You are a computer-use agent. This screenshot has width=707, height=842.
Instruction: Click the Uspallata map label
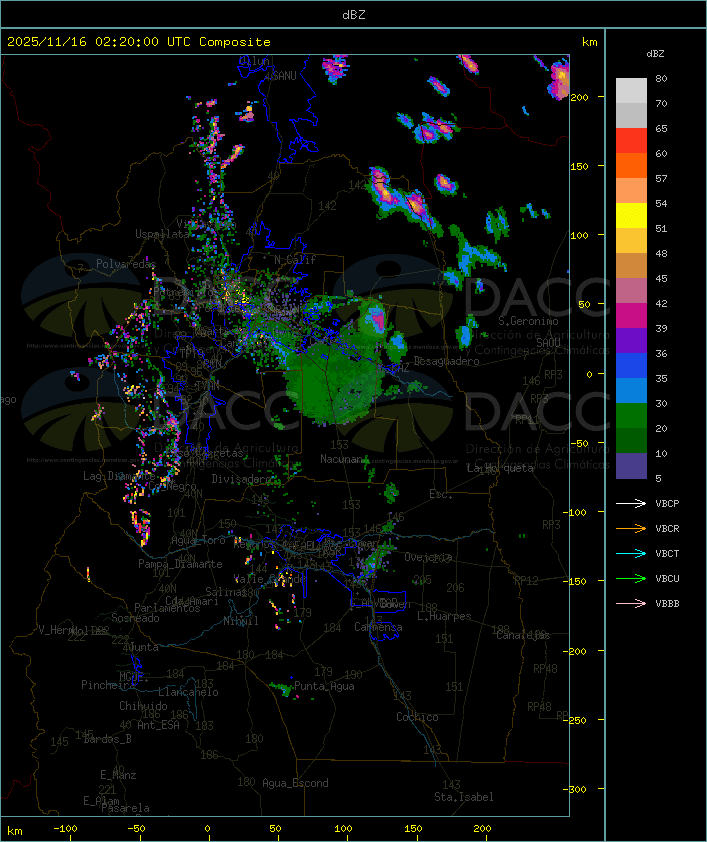point(162,234)
